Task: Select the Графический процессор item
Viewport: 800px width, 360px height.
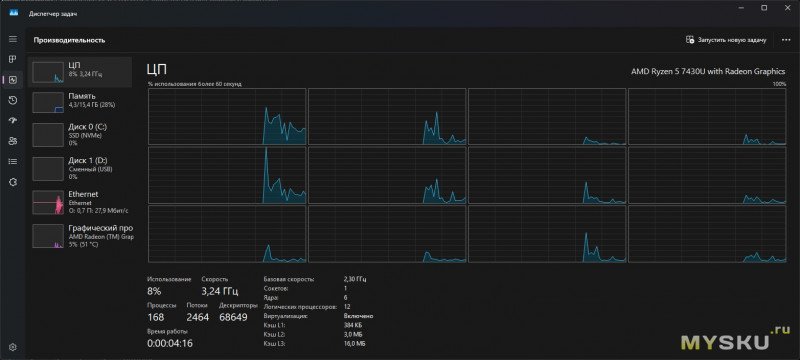Action: pyautogui.click(x=81, y=236)
